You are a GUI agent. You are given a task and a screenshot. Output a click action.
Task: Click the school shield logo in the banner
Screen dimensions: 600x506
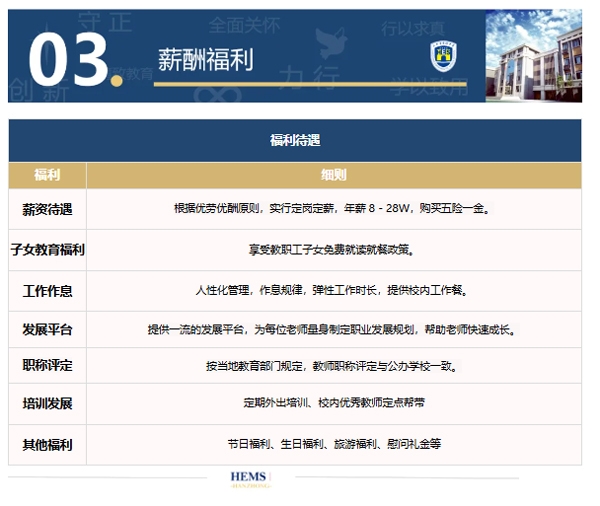click(441, 57)
